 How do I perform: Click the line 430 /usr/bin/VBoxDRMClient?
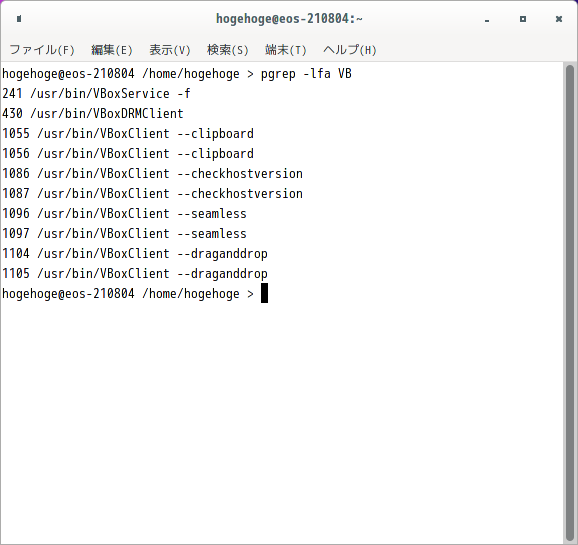coord(93,114)
